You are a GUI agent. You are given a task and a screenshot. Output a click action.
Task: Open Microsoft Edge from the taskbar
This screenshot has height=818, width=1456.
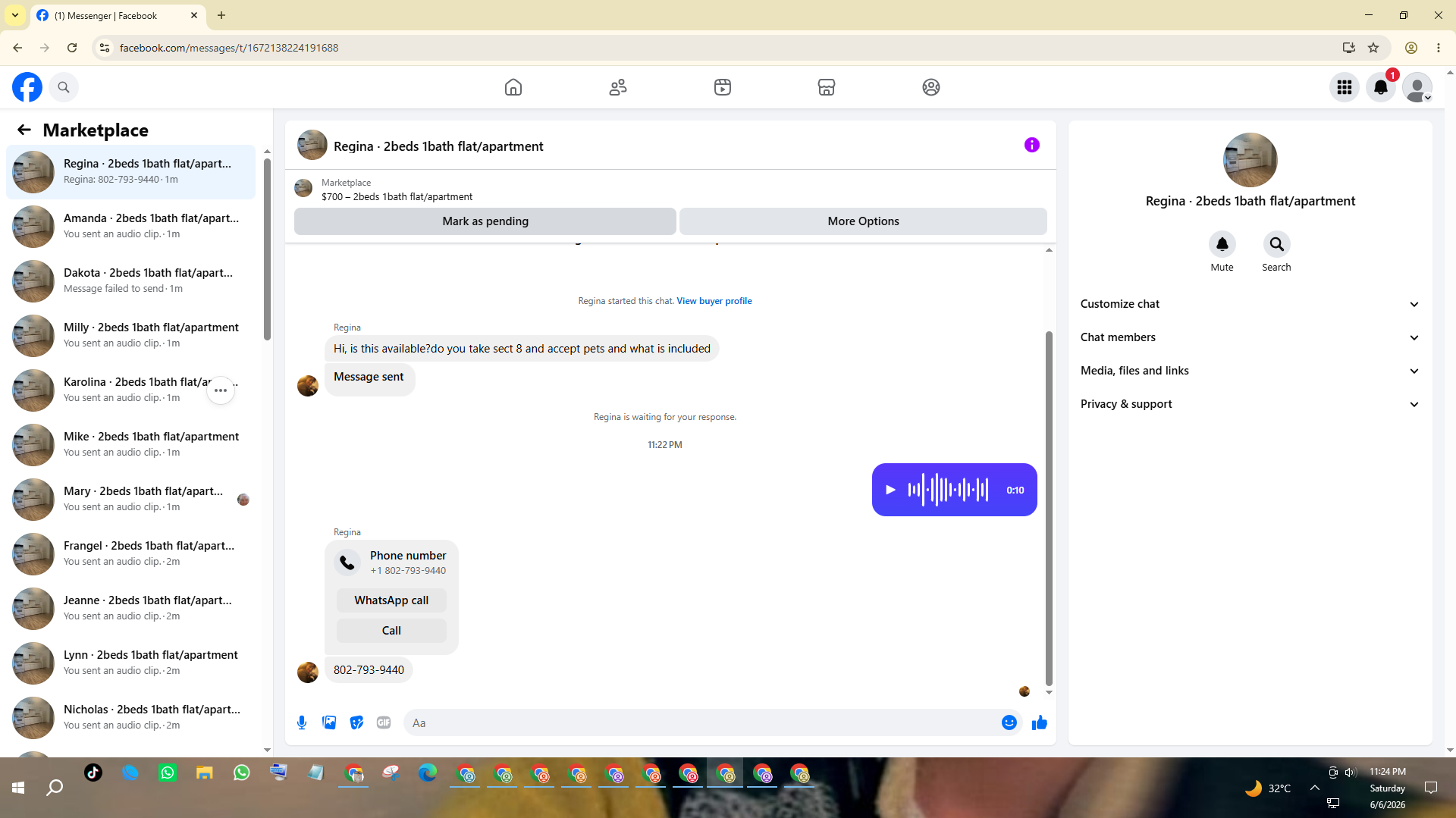coord(428,773)
